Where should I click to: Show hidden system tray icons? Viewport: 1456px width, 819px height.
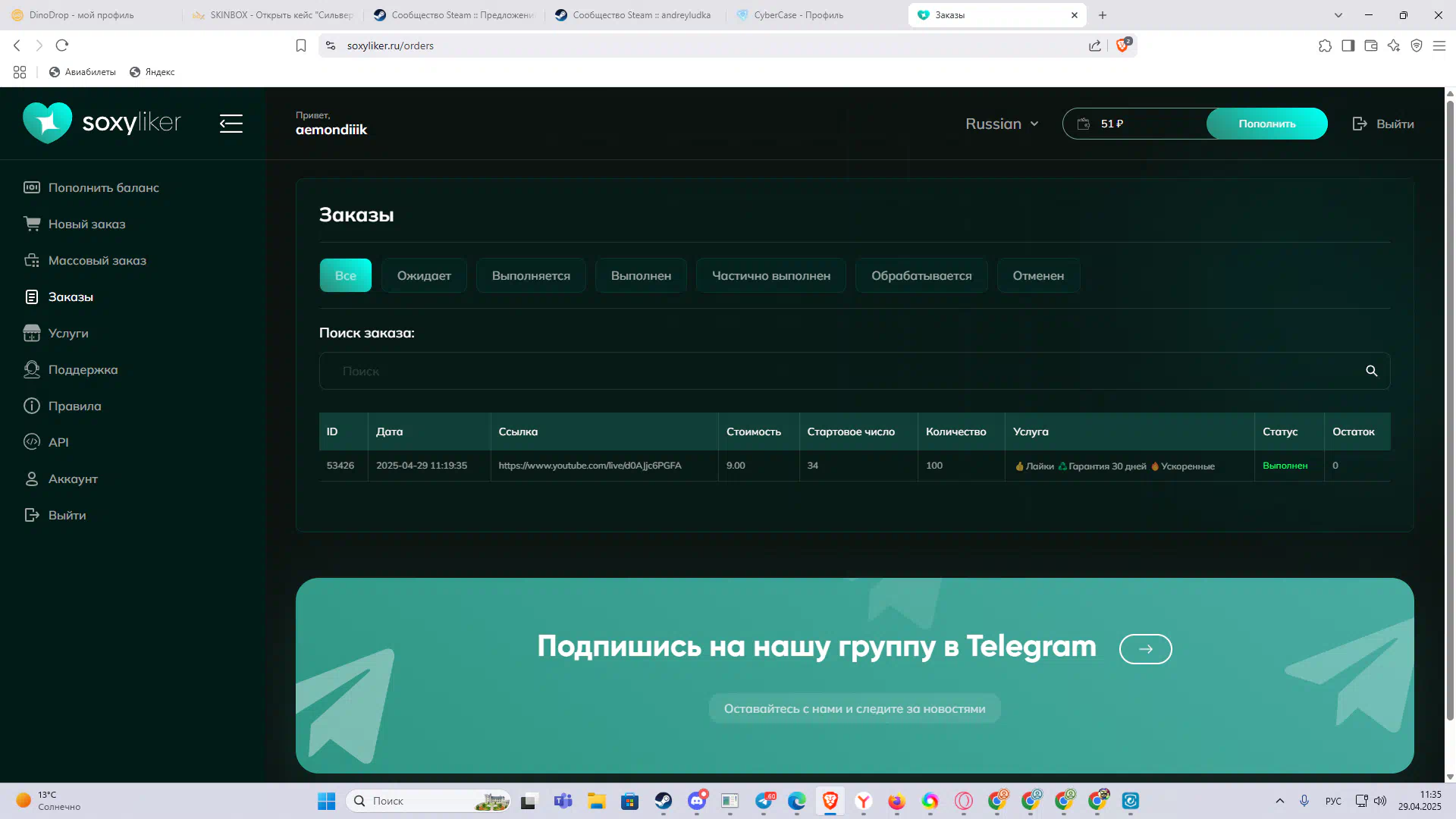[1279, 801]
